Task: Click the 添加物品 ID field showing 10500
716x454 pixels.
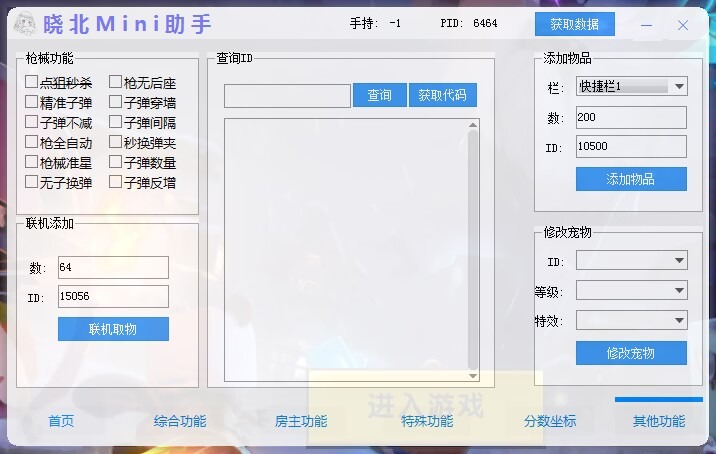Action: tap(631, 147)
